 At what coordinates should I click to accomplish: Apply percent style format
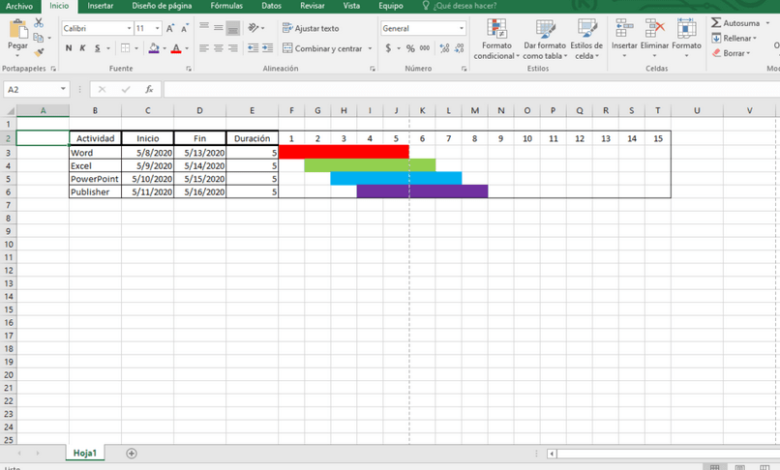[410, 48]
